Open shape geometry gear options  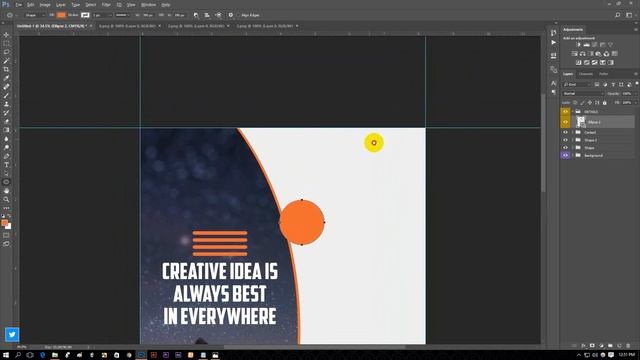[x=231, y=15]
